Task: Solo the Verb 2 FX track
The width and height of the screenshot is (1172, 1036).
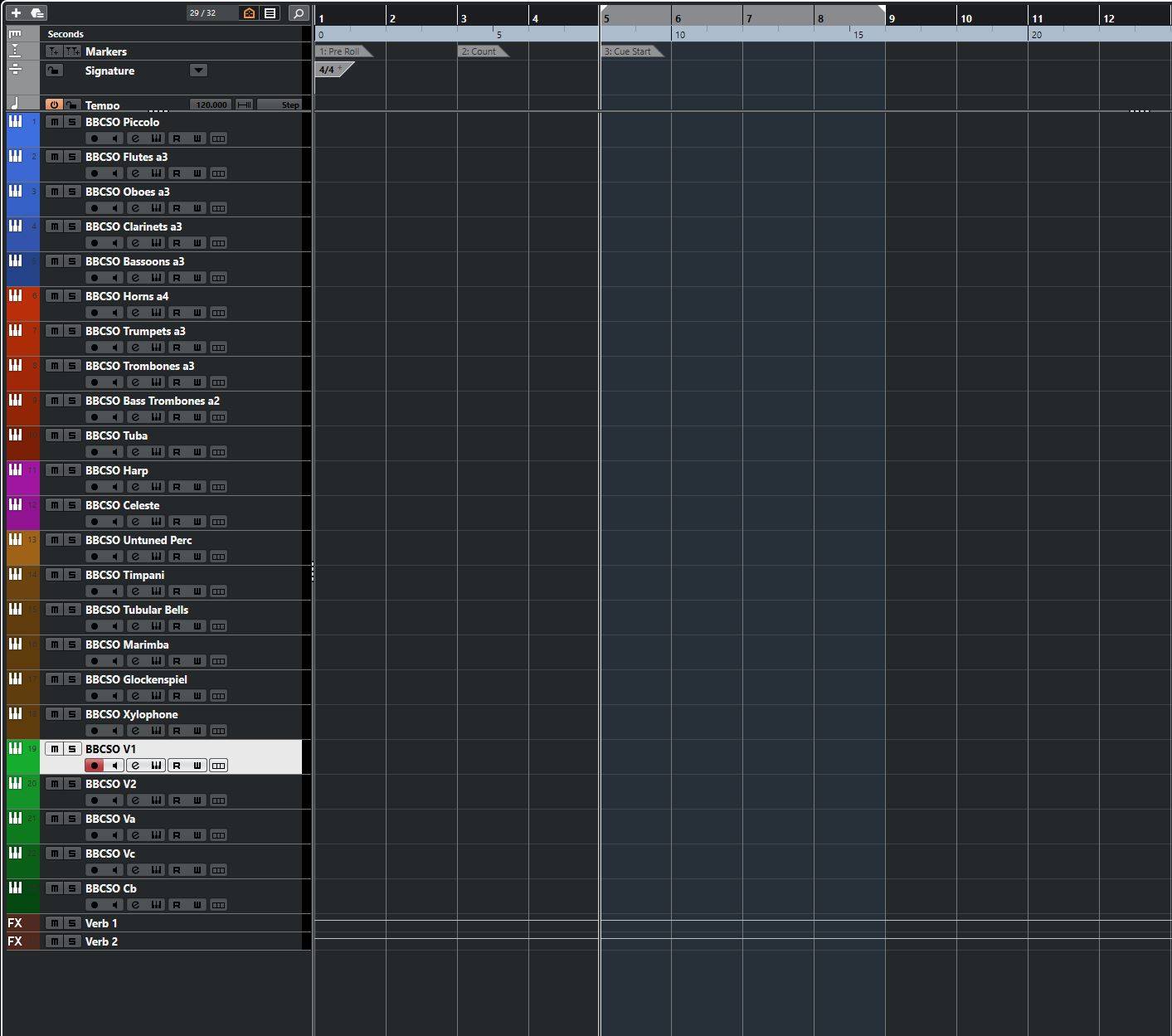Action: tap(72, 941)
